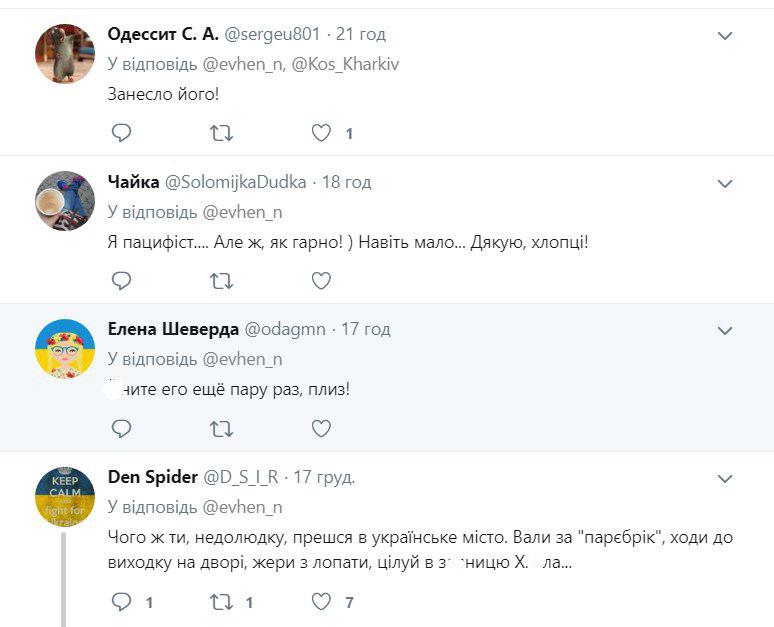Expand more options on Den Spider's tweet

coord(726,479)
